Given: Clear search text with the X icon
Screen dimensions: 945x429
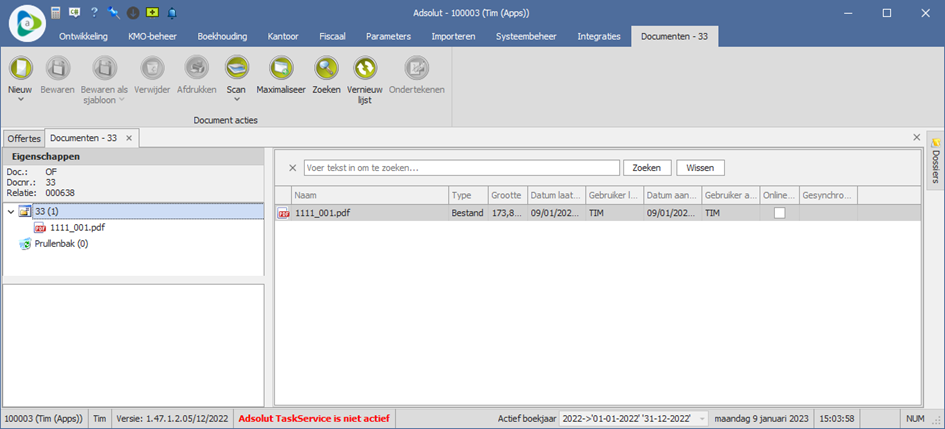Looking at the screenshot, I should [x=292, y=168].
